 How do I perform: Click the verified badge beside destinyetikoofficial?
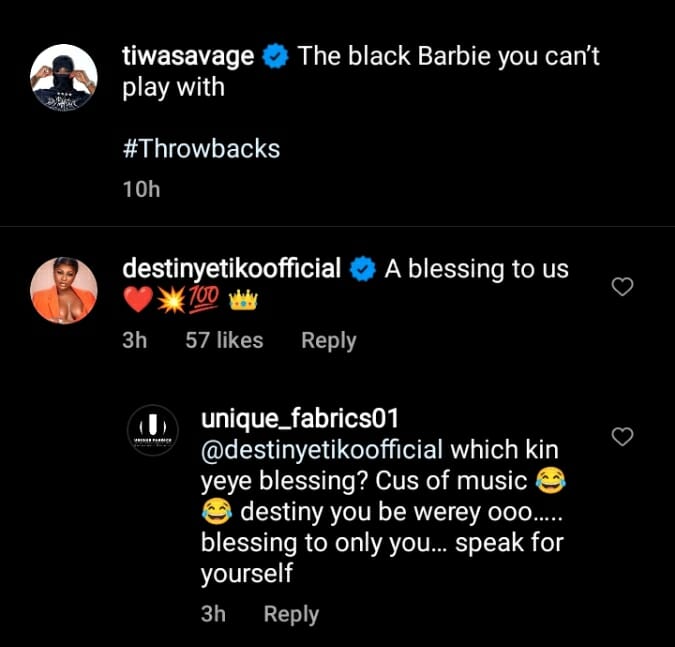(362, 269)
